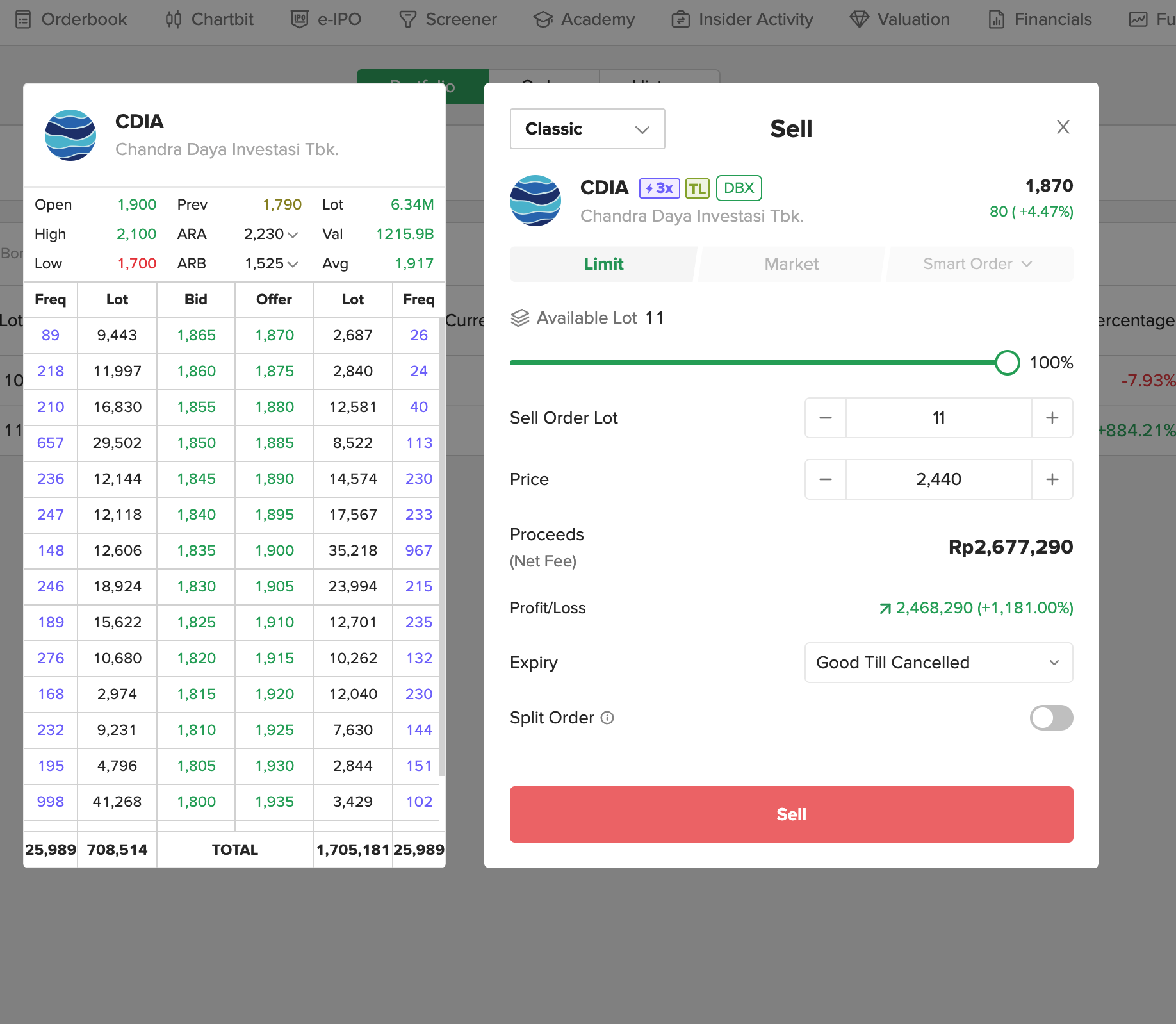Increase the Price value
The width and height of the screenshot is (1176, 1024).
pos(1052,479)
